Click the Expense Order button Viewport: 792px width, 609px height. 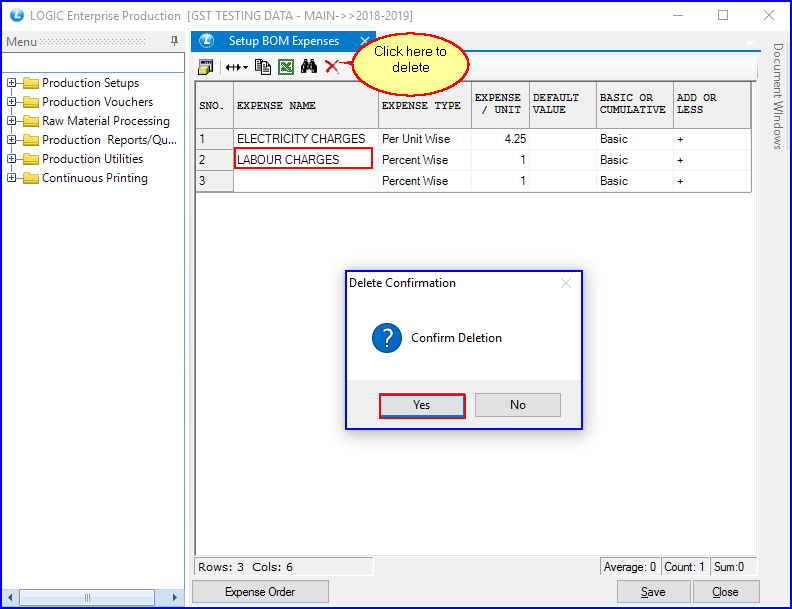(260, 592)
